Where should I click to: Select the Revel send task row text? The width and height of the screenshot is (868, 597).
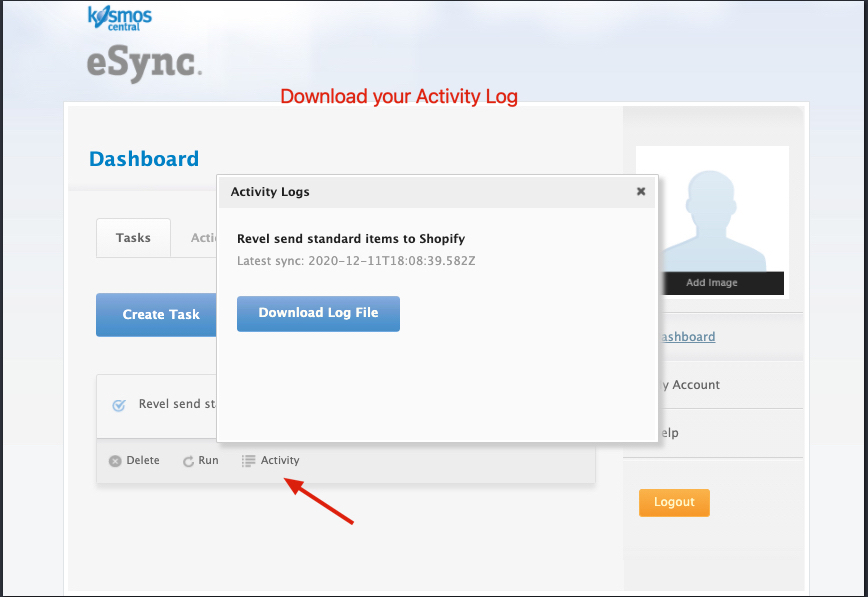point(177,404)
